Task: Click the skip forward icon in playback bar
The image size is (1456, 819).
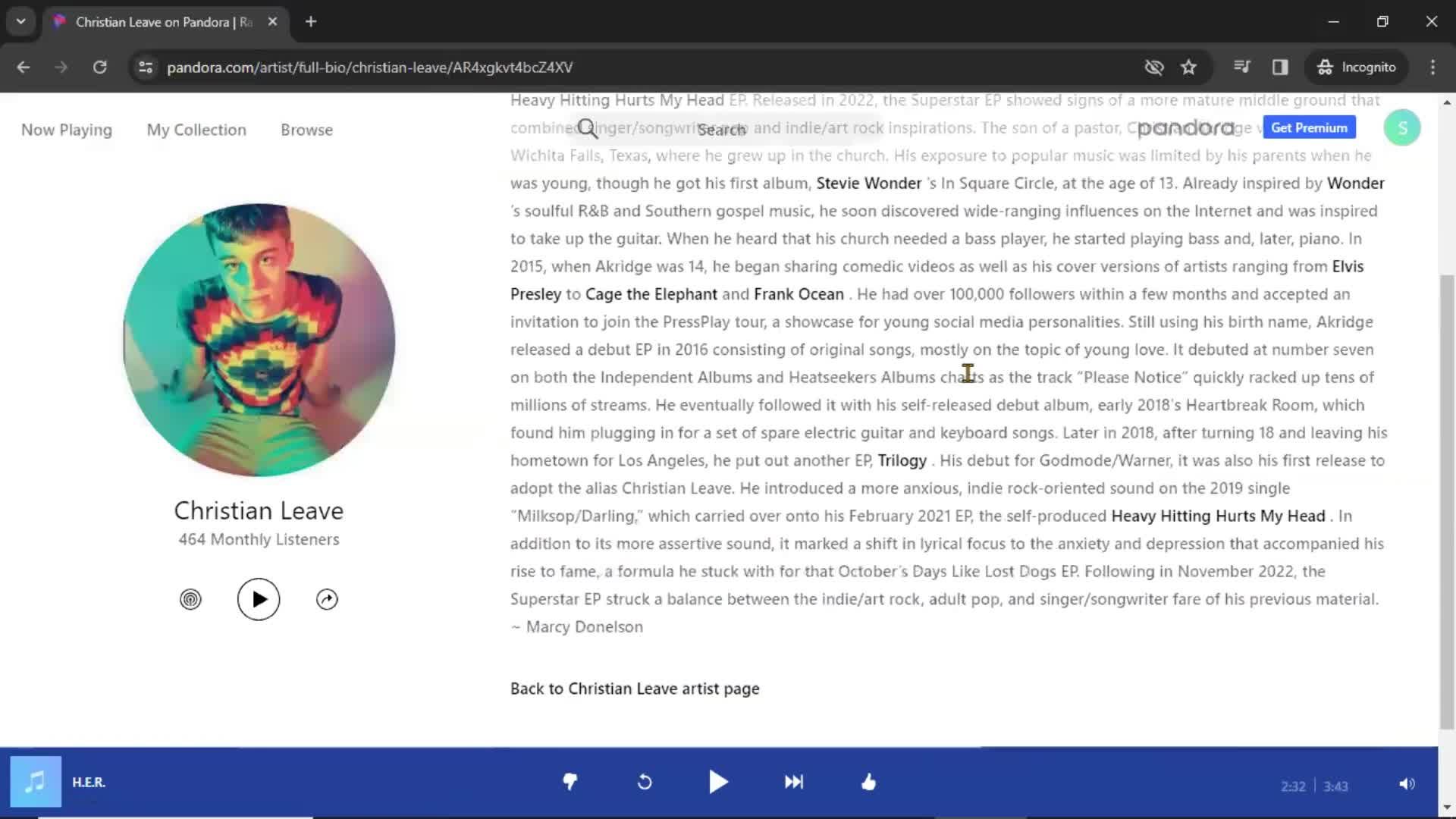Action: tap(794, 782)
